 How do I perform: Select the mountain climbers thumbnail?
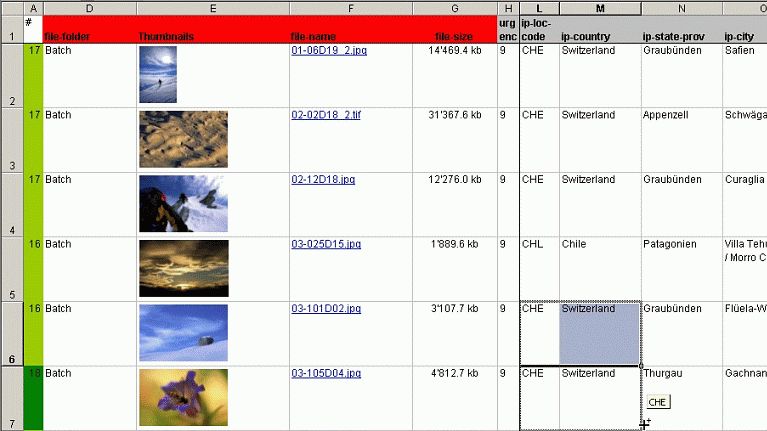click(183, 203)
